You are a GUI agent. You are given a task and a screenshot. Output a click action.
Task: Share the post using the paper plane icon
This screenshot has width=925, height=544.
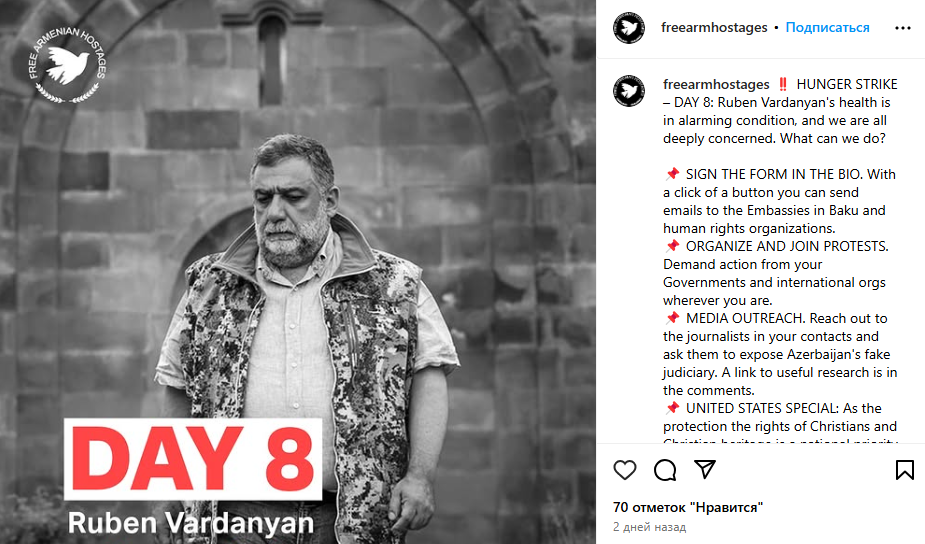(705, 469)
